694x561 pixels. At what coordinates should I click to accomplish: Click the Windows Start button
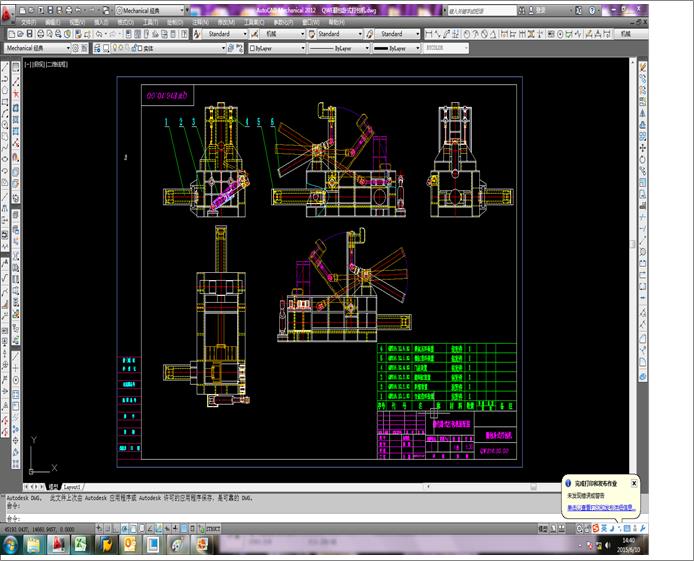pos(12,543)
